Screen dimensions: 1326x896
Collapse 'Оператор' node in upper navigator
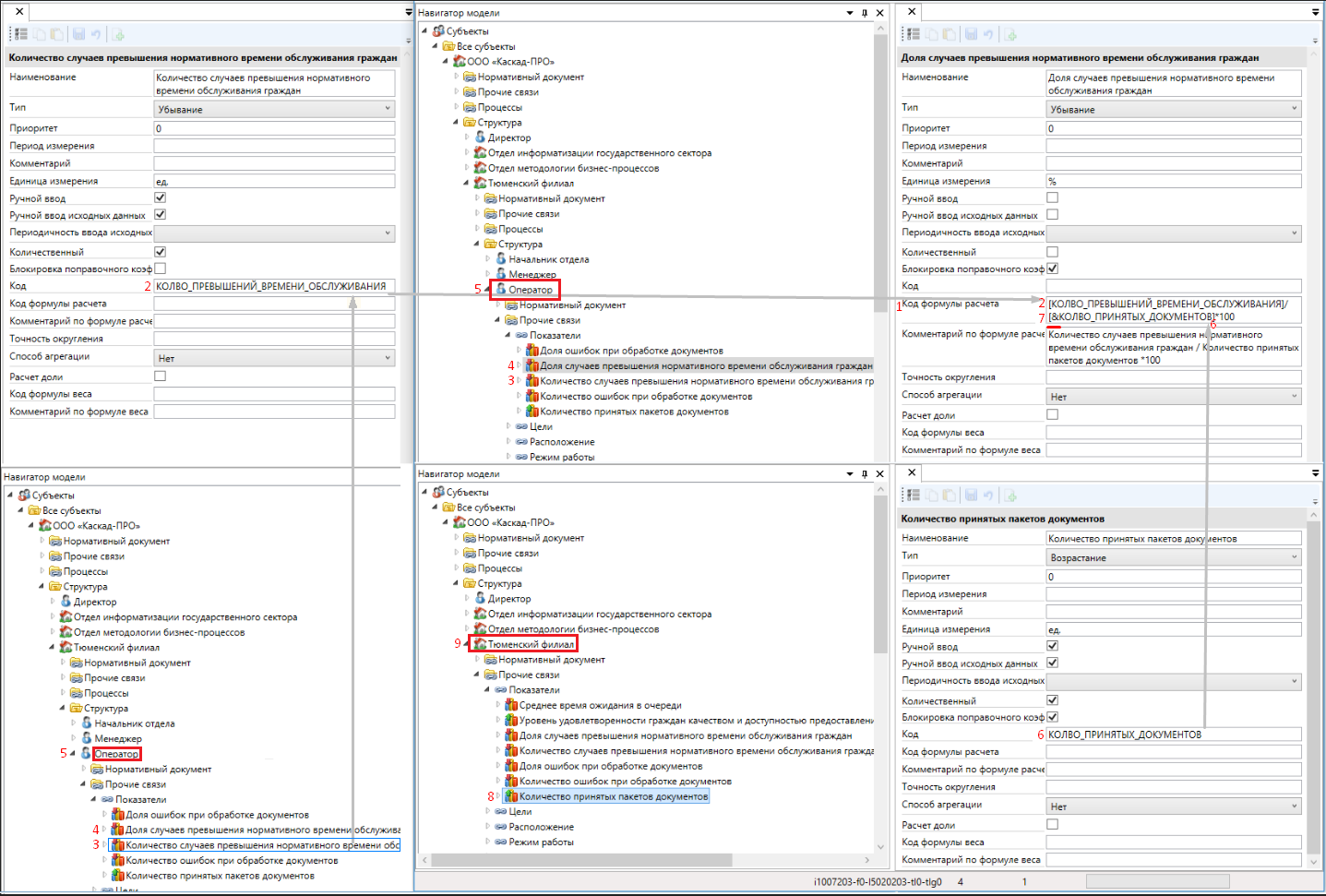tap(487, 290)
